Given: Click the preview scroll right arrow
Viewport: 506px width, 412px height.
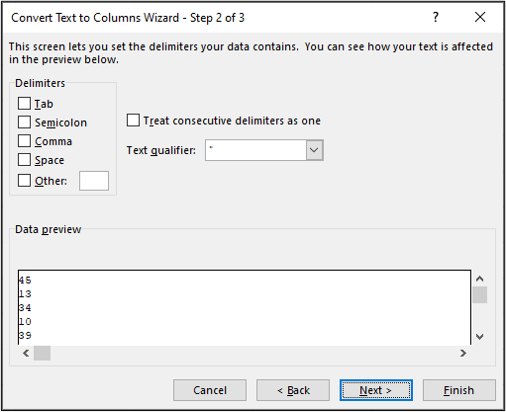Looking at the screenshot, I should tap(463, 353).
